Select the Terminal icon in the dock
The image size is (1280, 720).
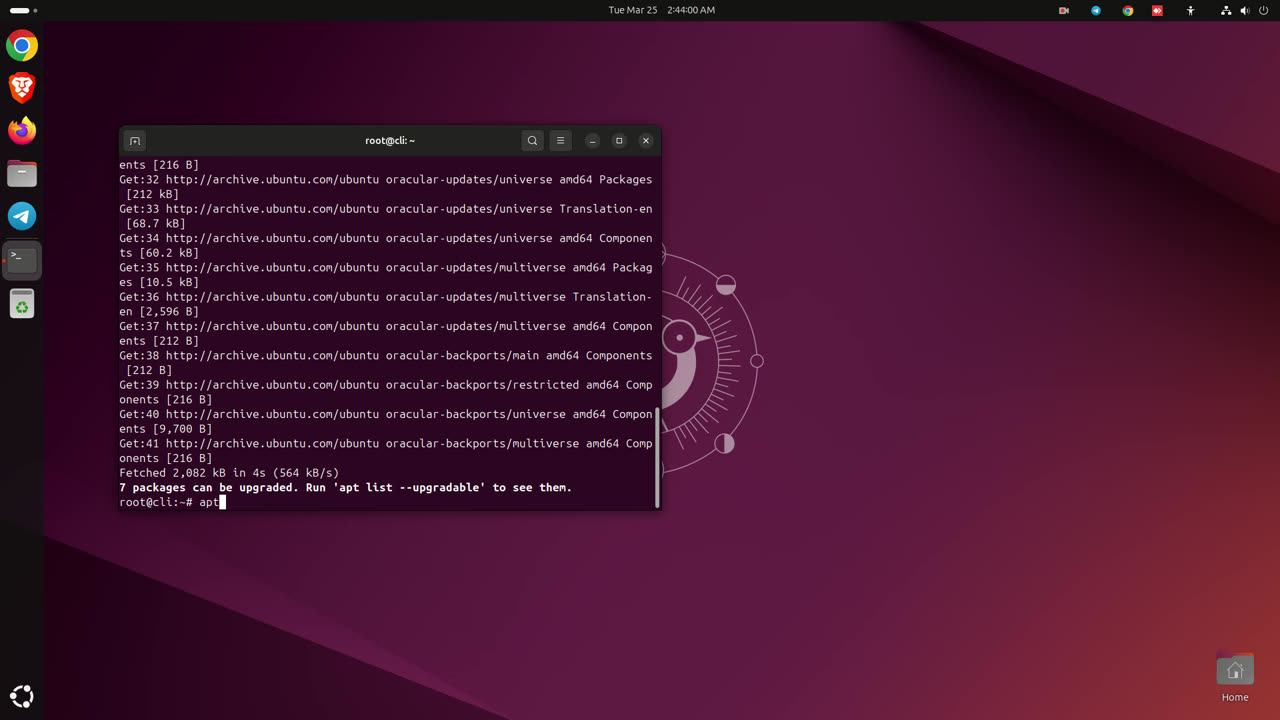pos(22,259)
